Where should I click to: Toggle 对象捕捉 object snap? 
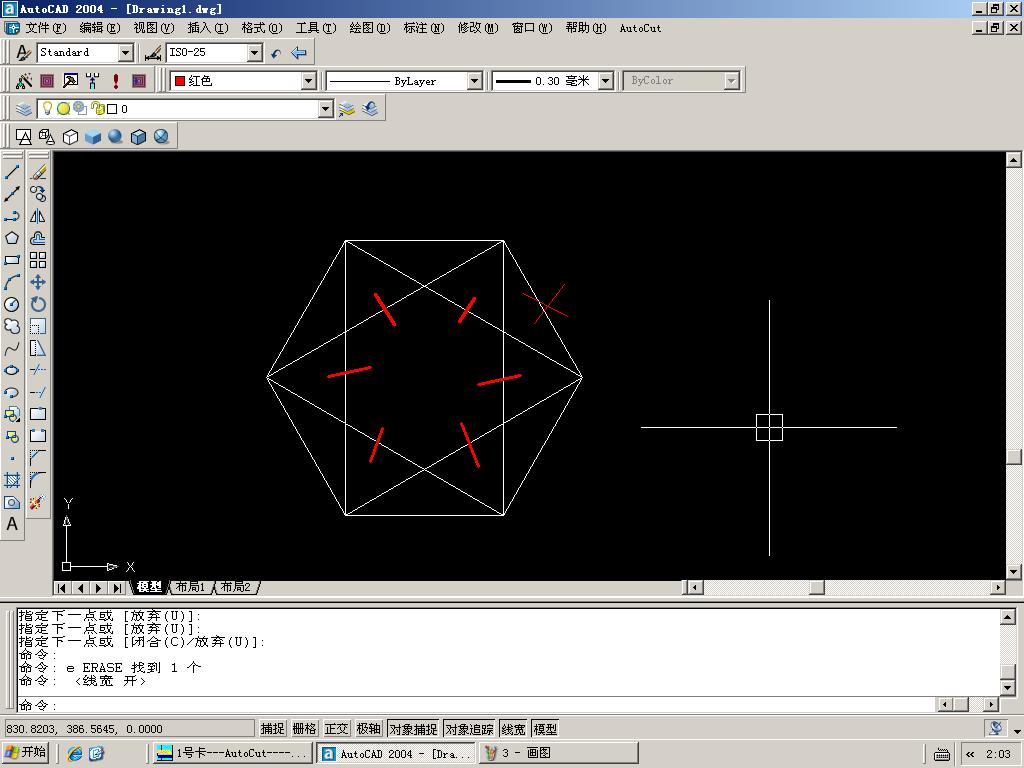[x=413, y=729]
